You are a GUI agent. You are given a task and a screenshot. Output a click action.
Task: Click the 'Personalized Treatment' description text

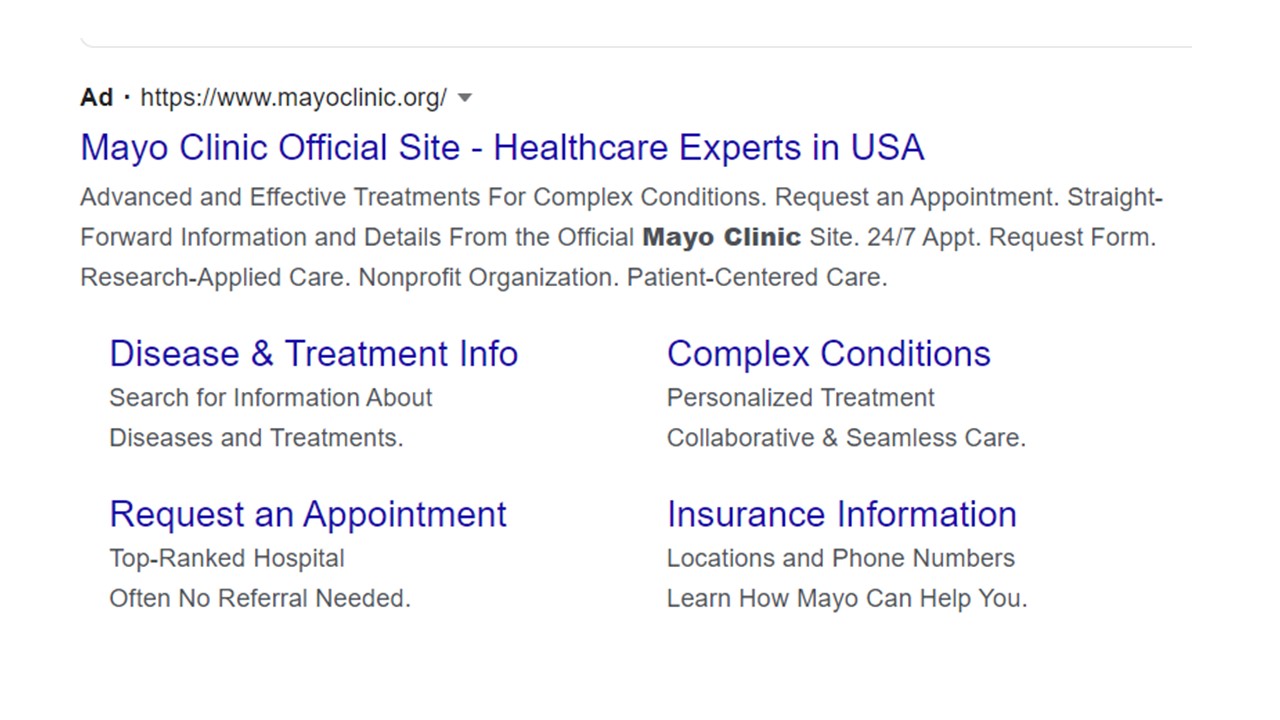[801, 398]
